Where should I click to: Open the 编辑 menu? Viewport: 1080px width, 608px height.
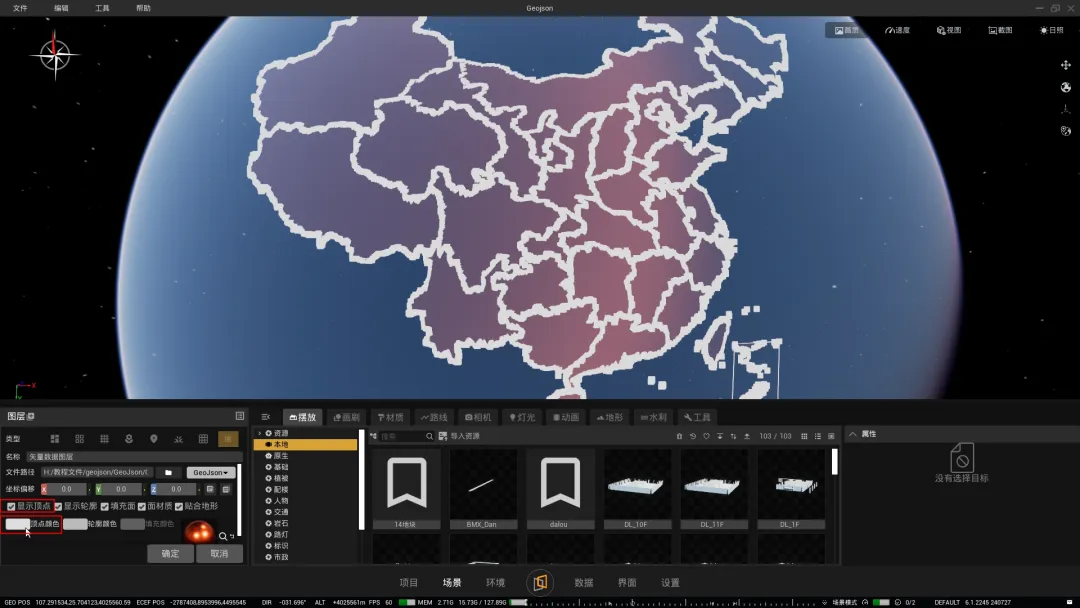click(x=61, y=8)
